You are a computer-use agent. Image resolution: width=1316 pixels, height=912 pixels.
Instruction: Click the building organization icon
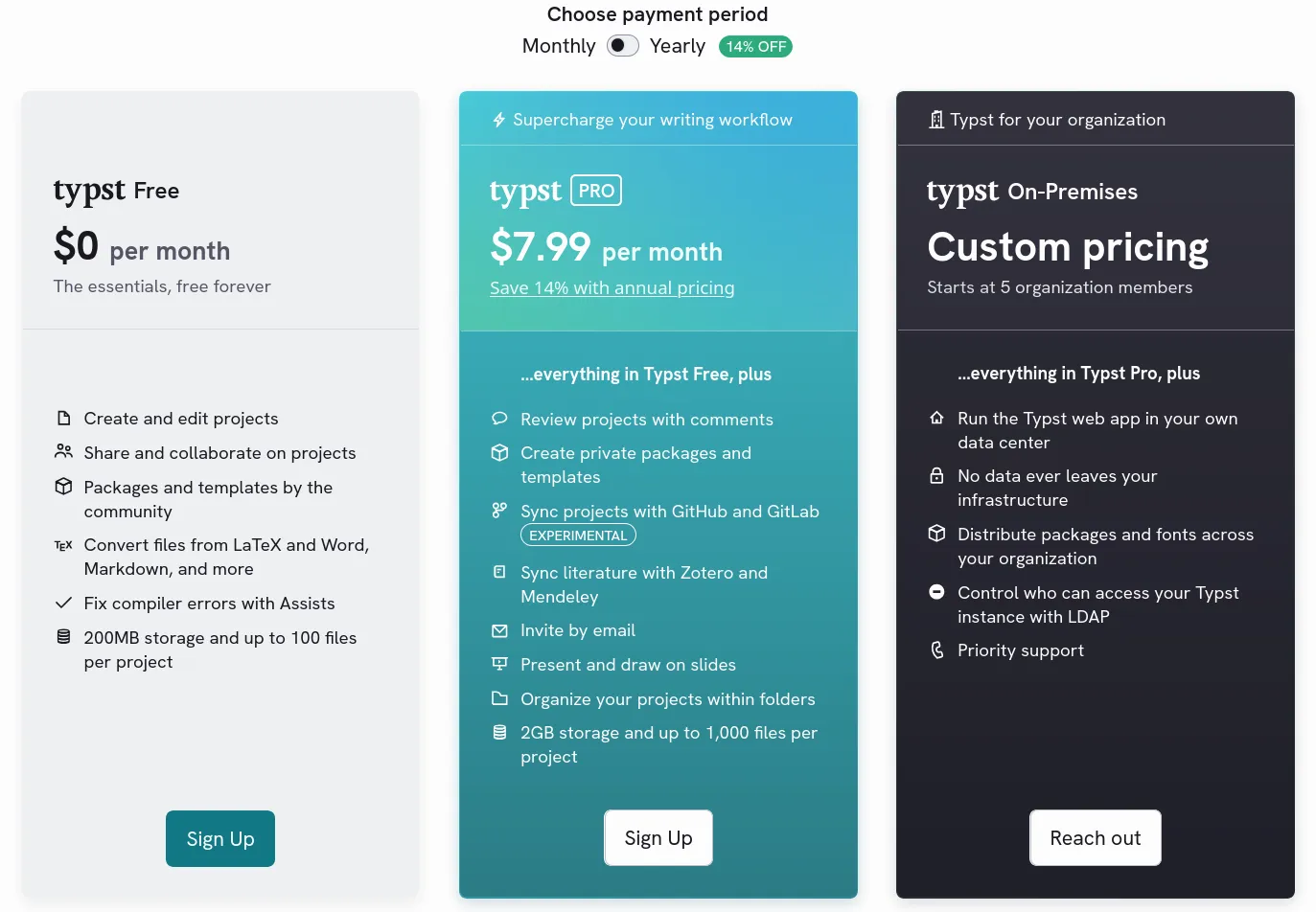(x=936, y=120)
